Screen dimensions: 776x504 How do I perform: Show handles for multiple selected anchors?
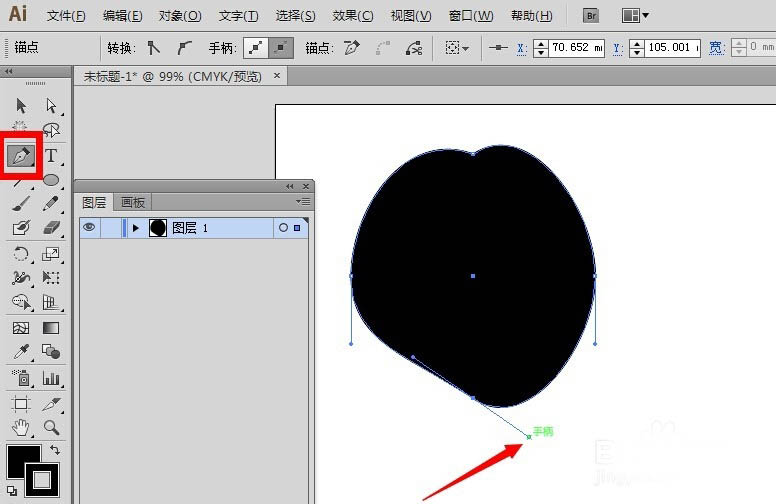tap(256, 48)
